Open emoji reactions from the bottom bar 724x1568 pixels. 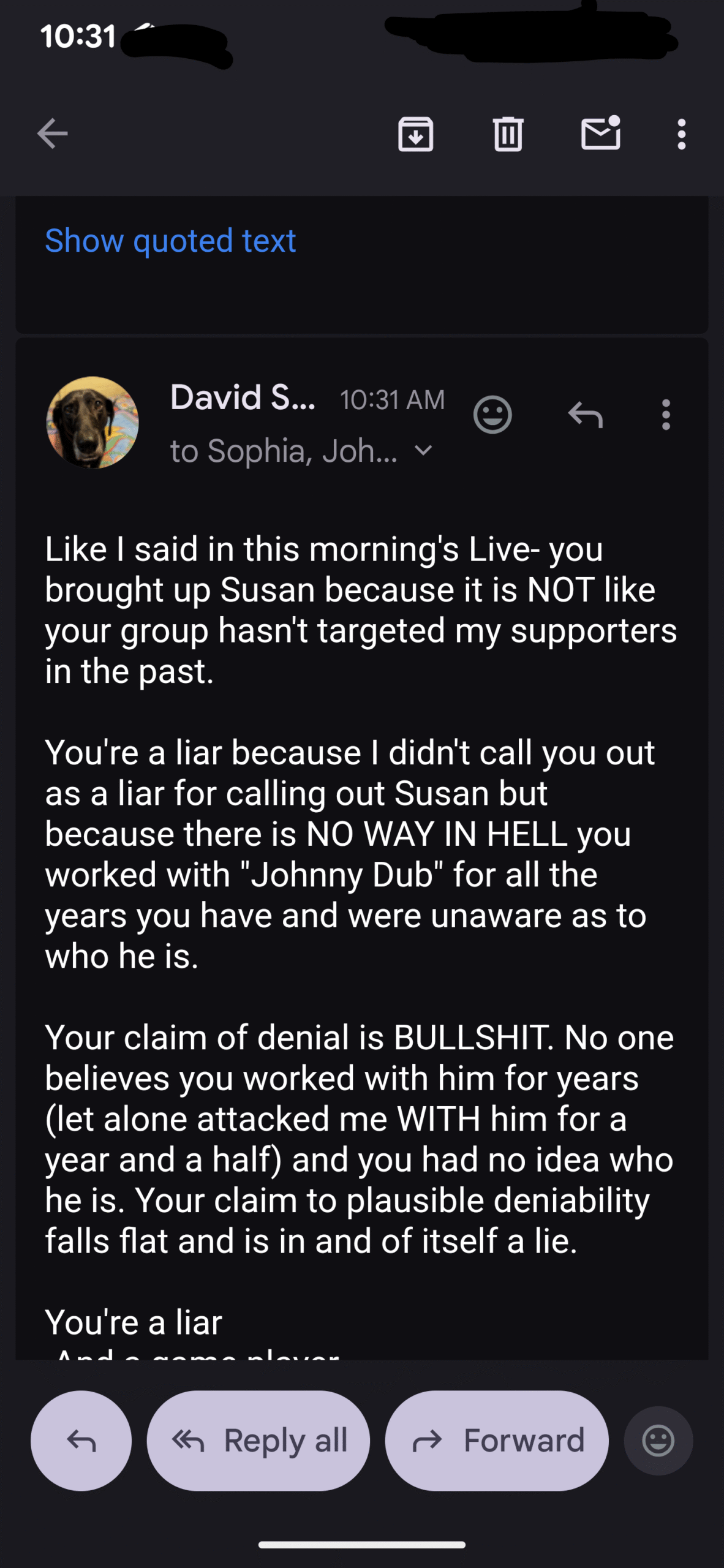658,1441
